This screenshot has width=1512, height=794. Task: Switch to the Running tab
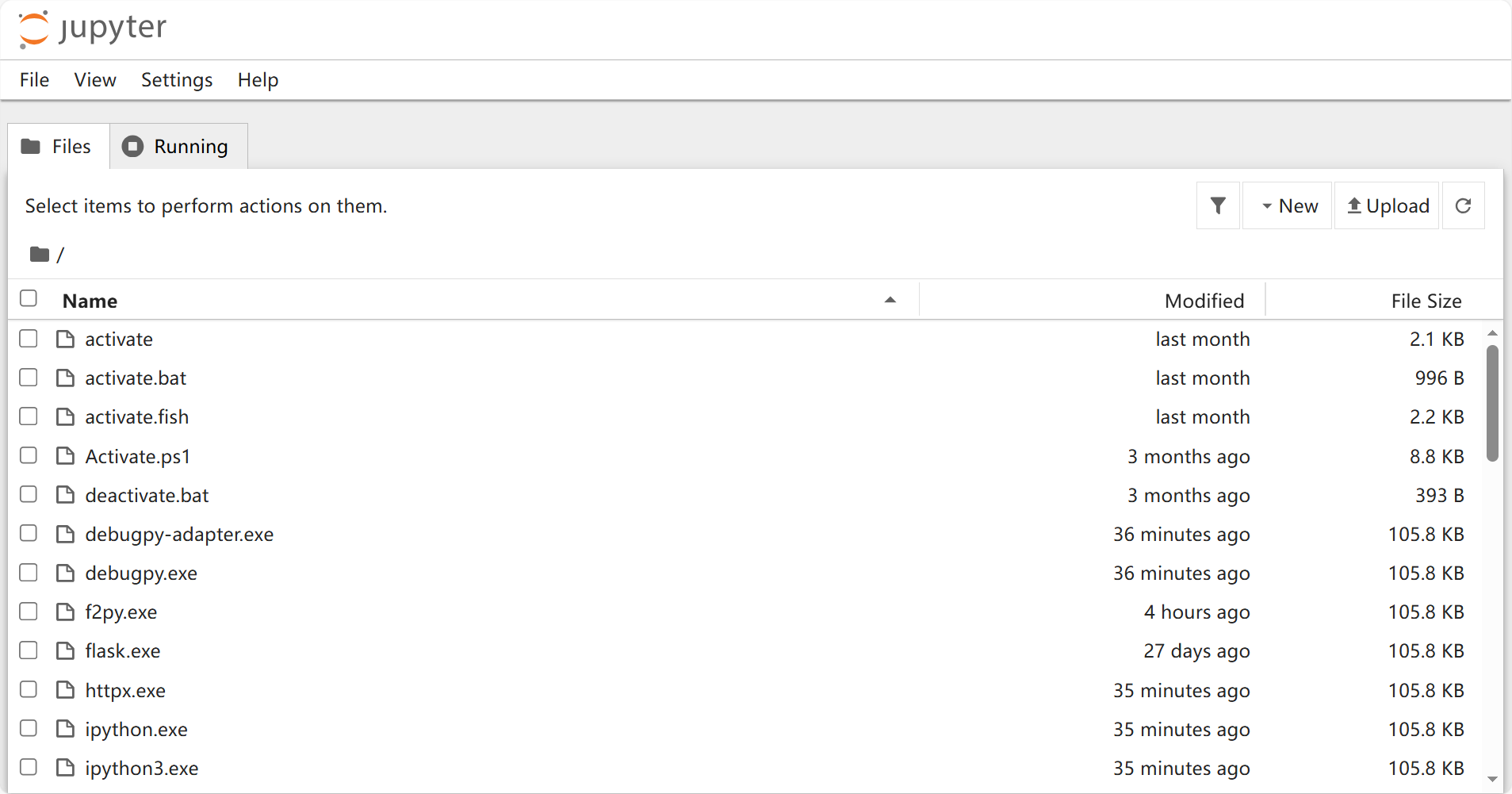(x=190, y=146)
